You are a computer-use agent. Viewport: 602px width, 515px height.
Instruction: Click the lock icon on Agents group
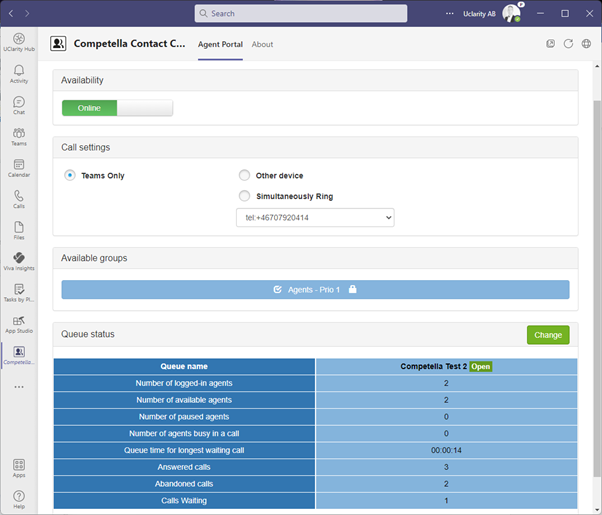(x=352, y=289)
